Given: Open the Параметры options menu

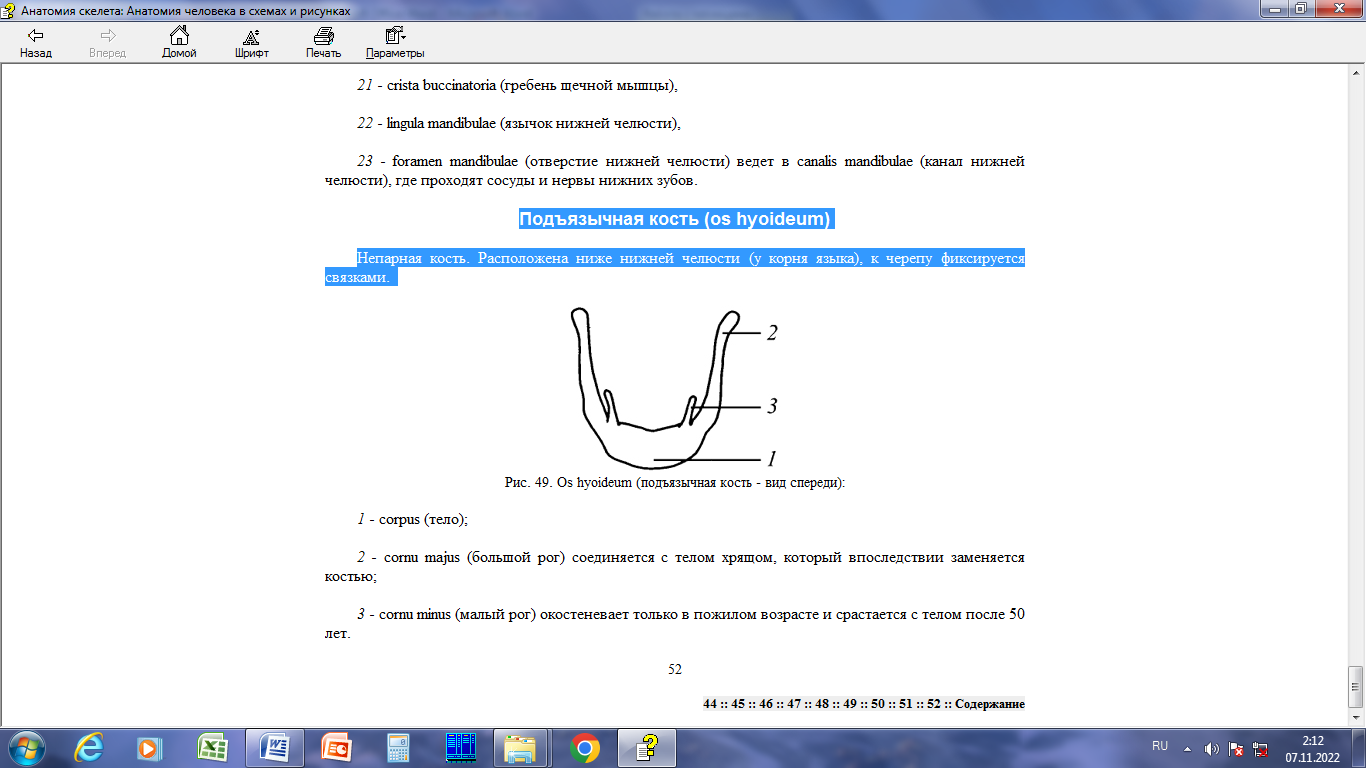Looking at the screenshot, I should click(x=395, y=43).
